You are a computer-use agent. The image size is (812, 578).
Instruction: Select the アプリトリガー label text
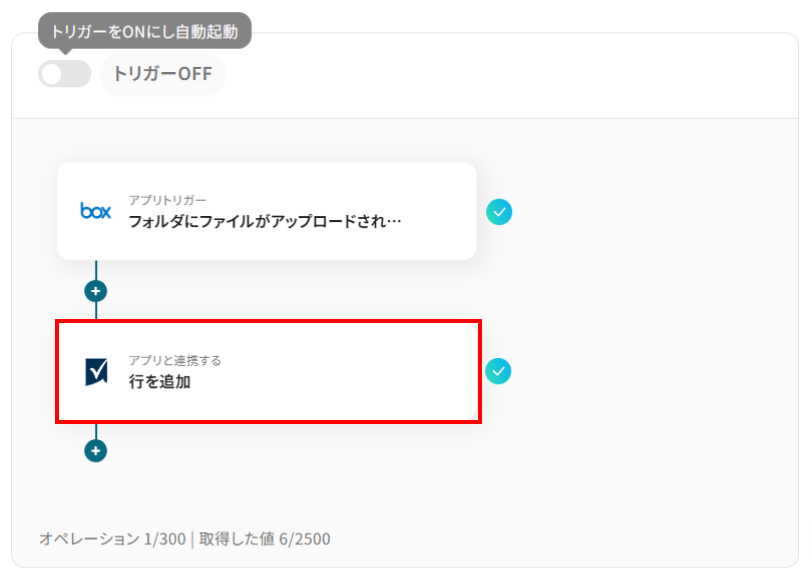167,201
